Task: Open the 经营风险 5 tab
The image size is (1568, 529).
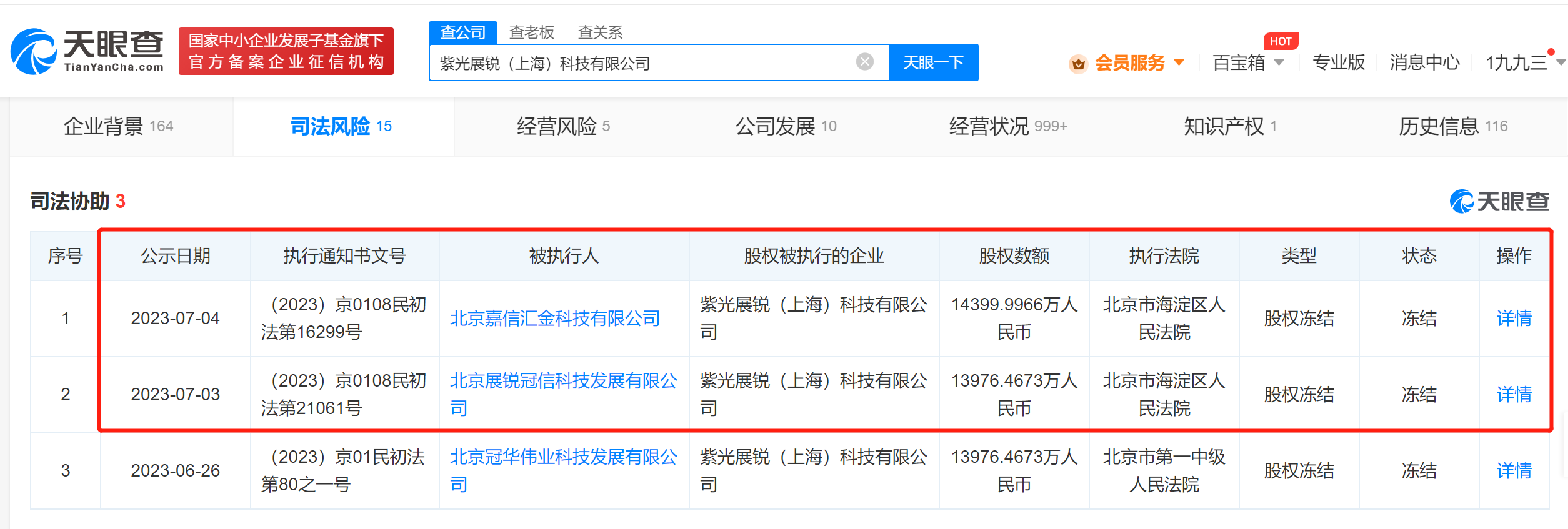Action: point(563,126)
